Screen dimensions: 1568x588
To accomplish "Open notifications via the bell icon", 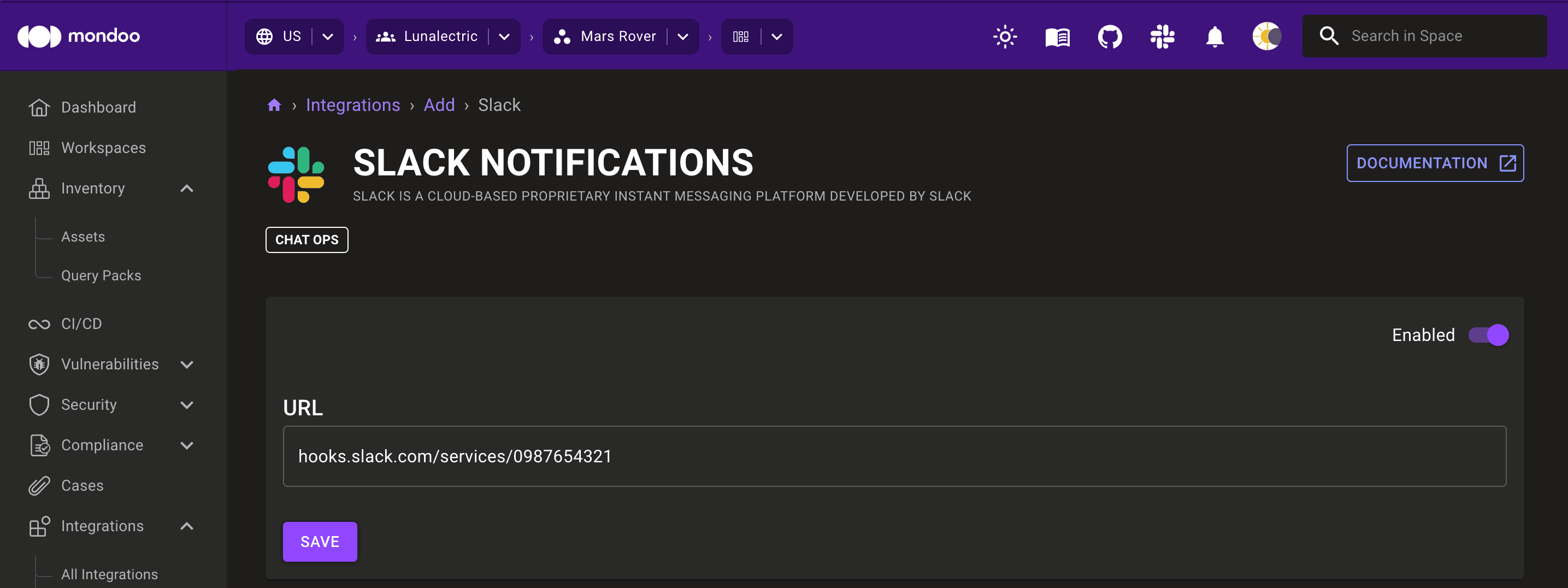I will tap(1215, 37).
